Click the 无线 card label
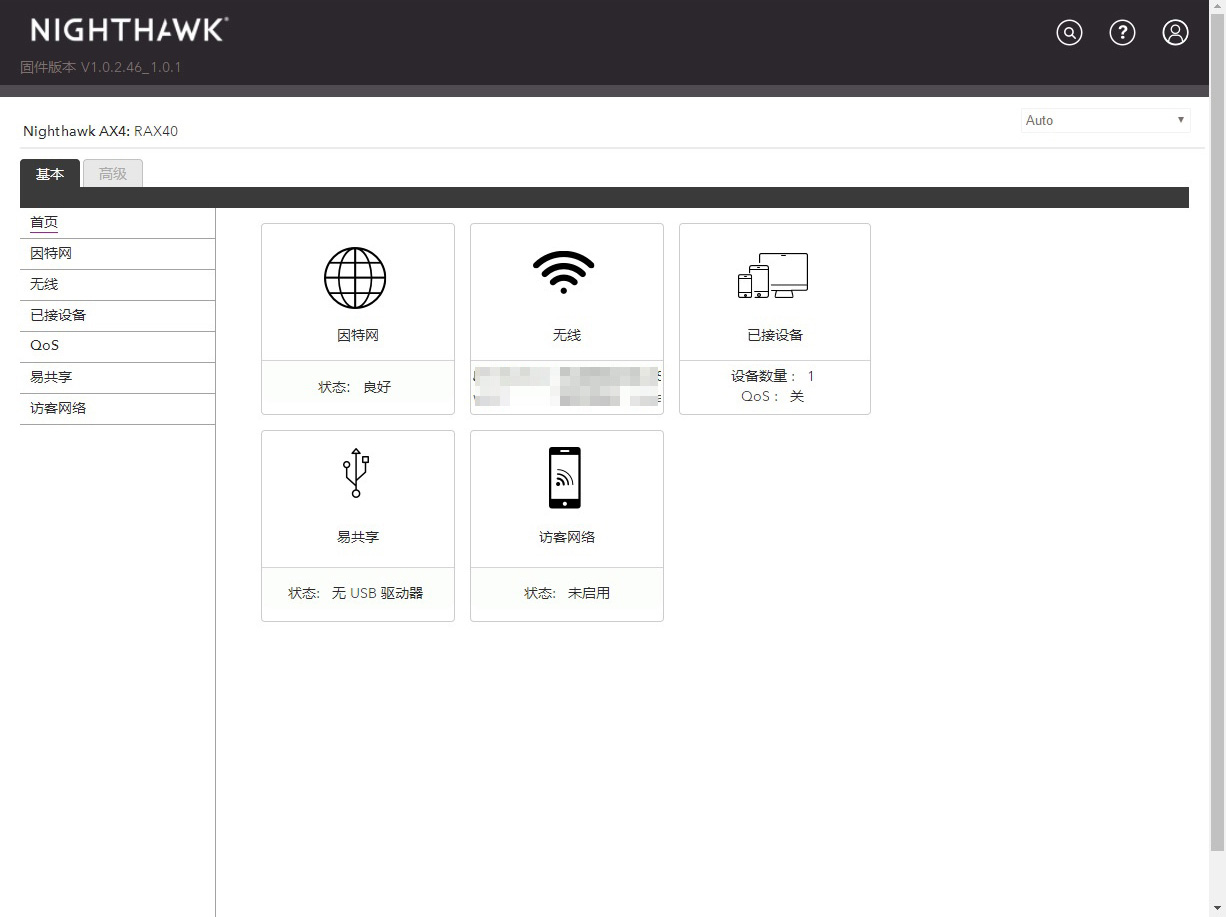The image size is (1226, 917). click(x=567, y=335)
